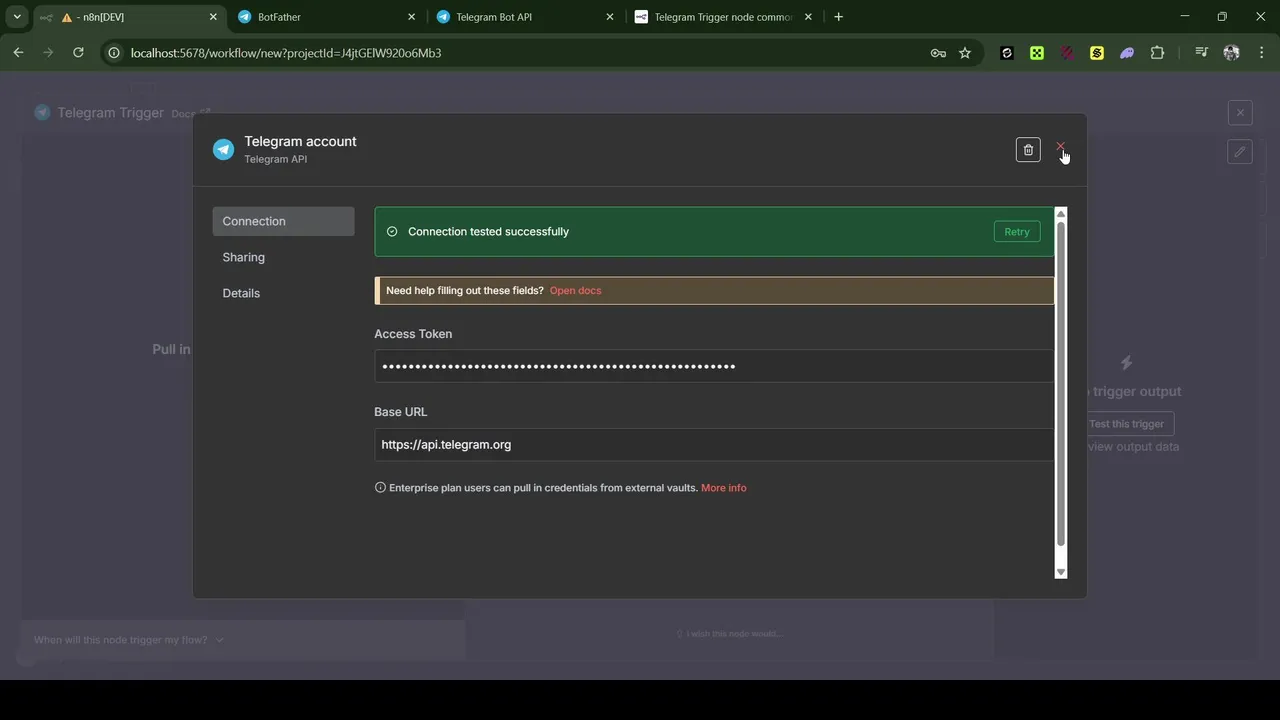This screenshot has height=720, width=1280.
Task: Open the Chrome three-dot menu
Action: tap(1260, 54)
